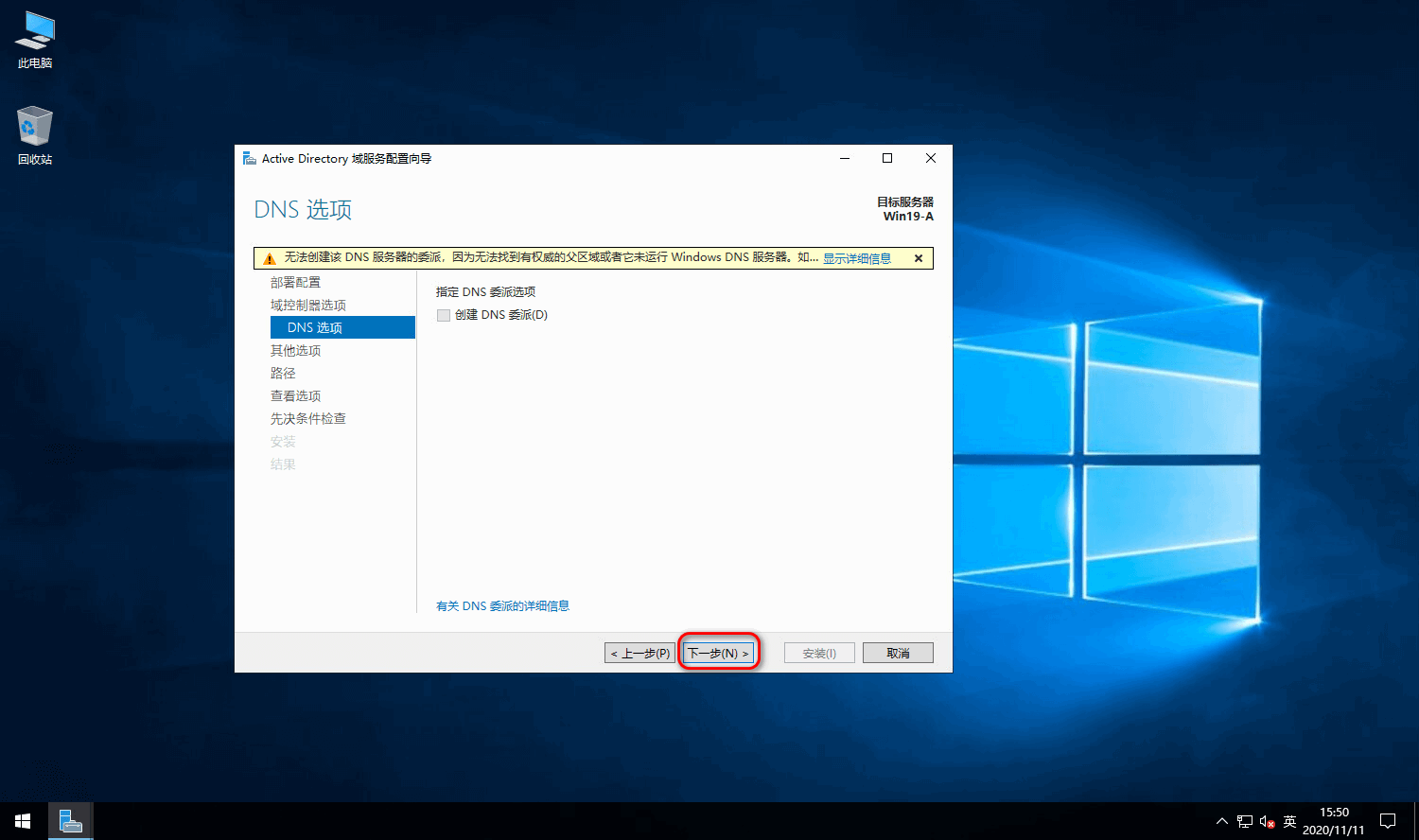Click the 下一步(N) next button

pos(719,653)
